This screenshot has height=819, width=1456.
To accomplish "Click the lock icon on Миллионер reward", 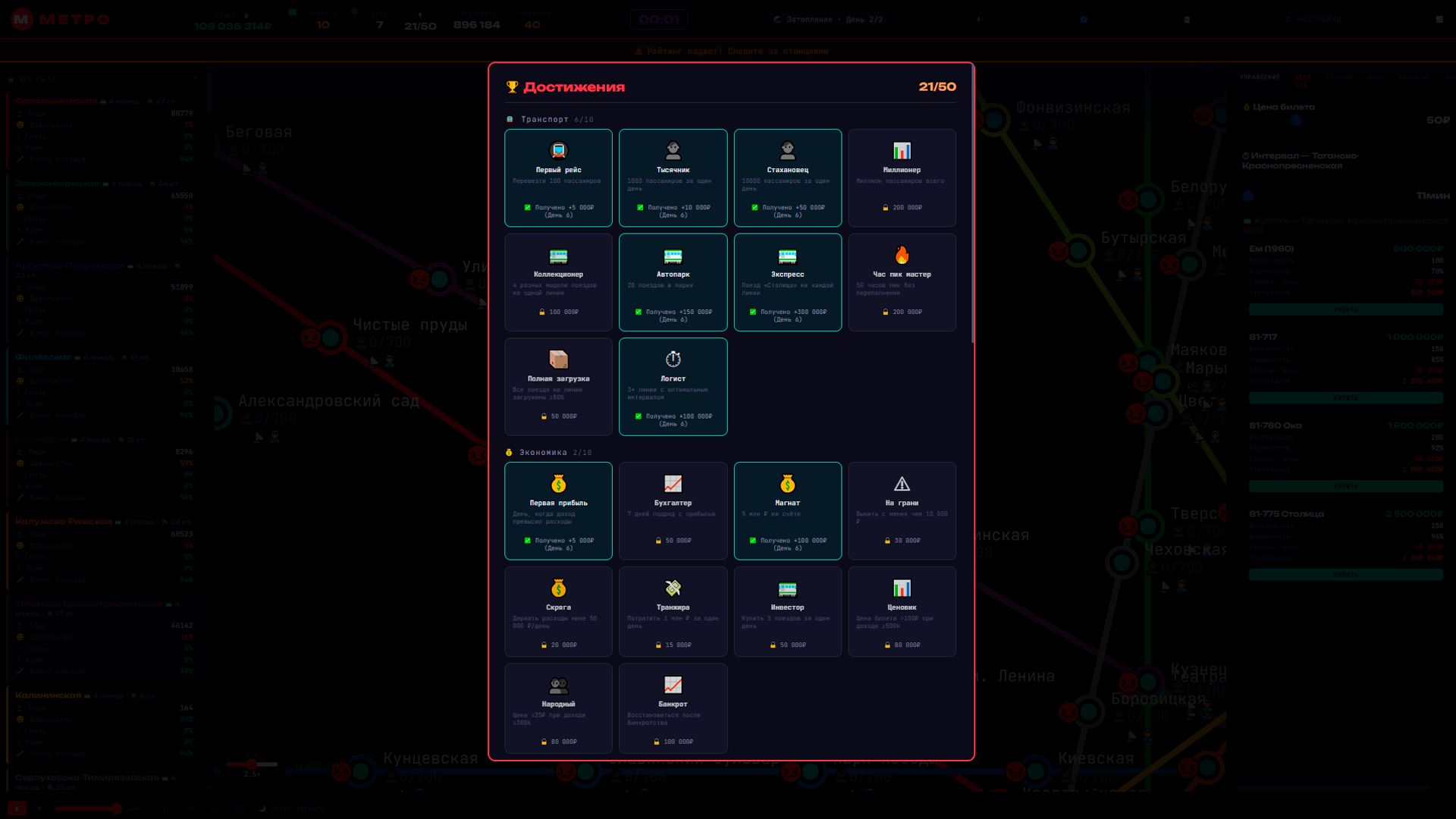I will (x=885, y=207).
